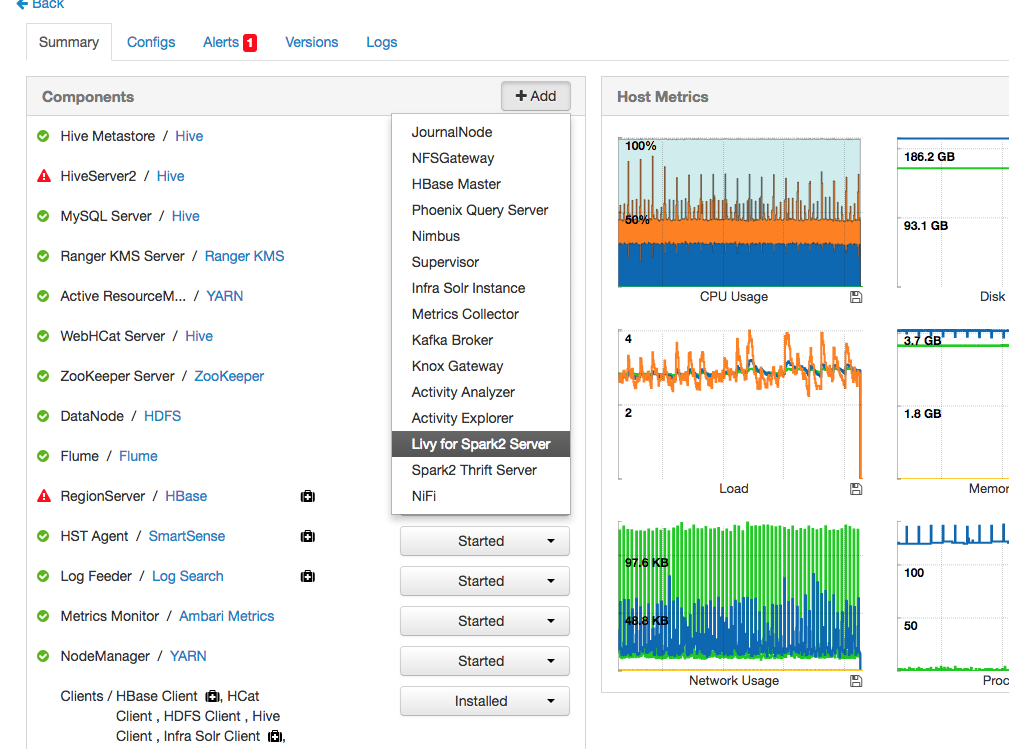Click the red alert icon next to HiveServer2

(x=42, y=176)
